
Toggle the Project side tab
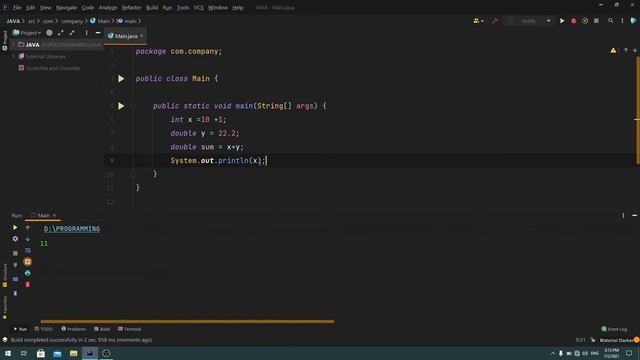5,41
